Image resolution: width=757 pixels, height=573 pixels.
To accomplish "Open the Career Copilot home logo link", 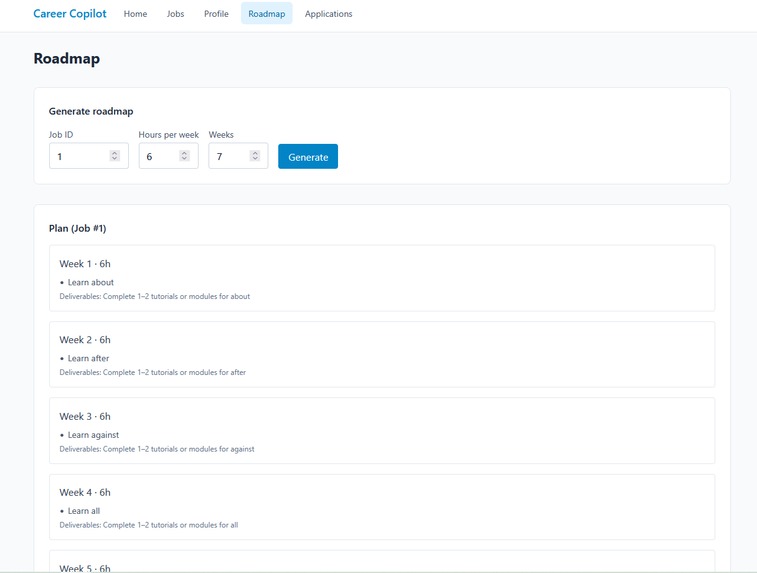I will pos(70,14).
